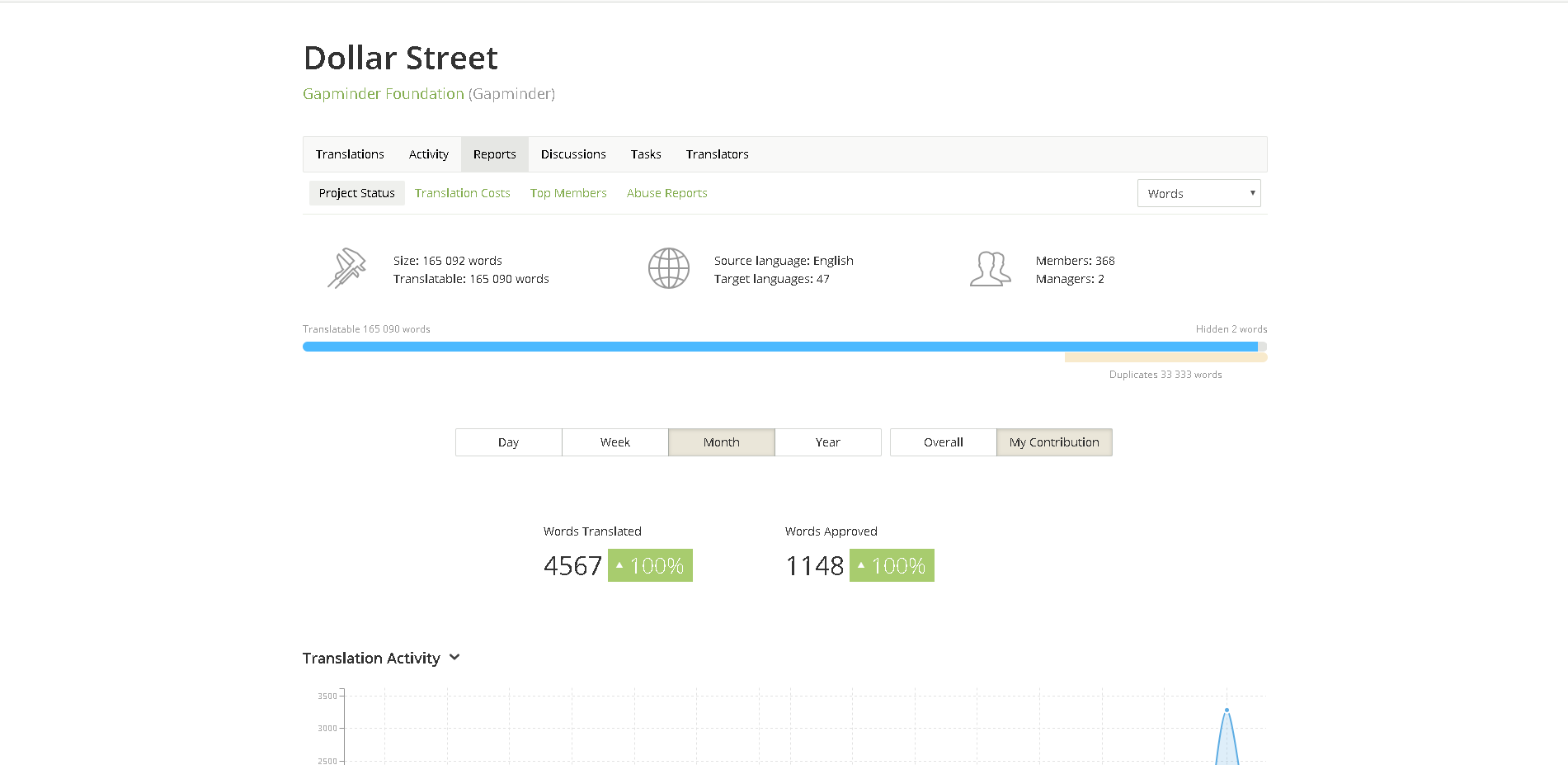Click the 'Source language: English' text
Image resolution: width=1568 pixels, height=765 pixels.
[784, 261]
